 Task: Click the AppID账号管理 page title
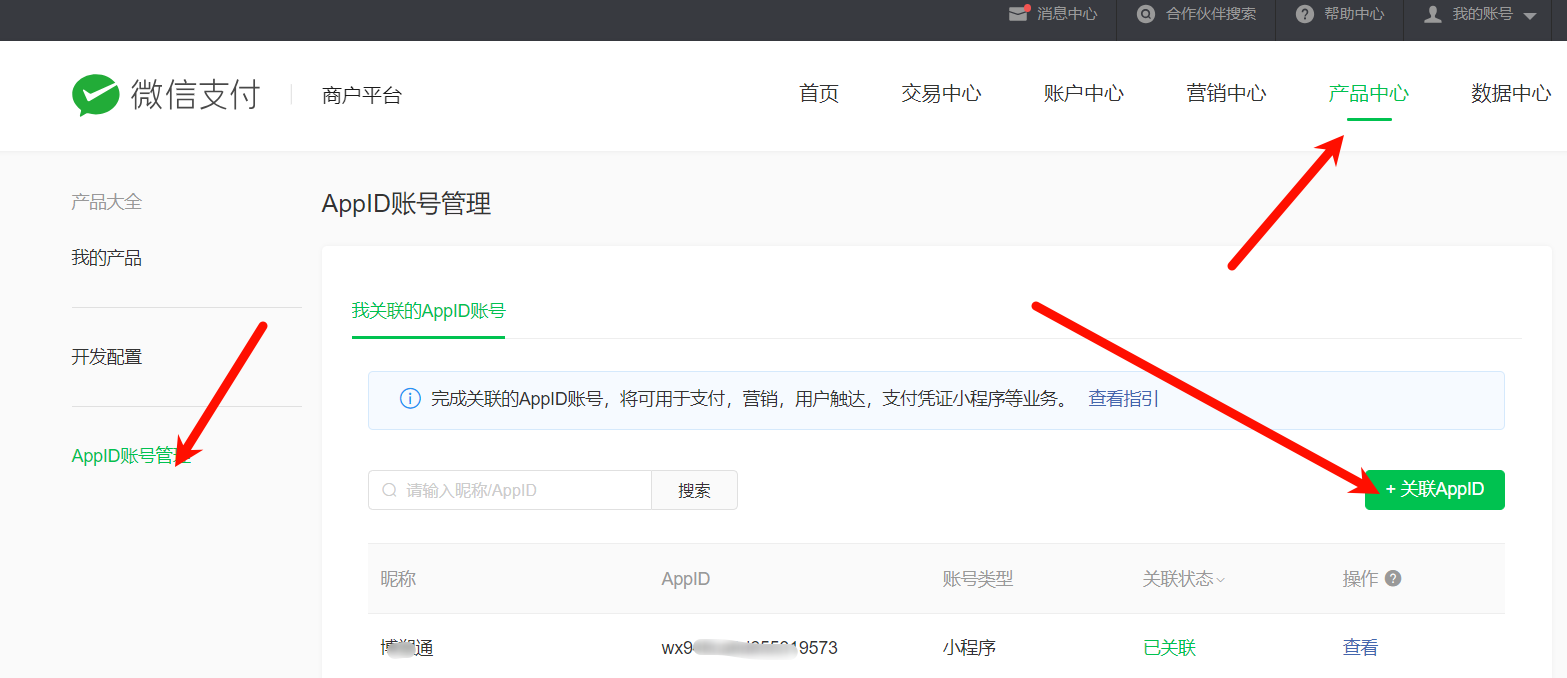406,204
